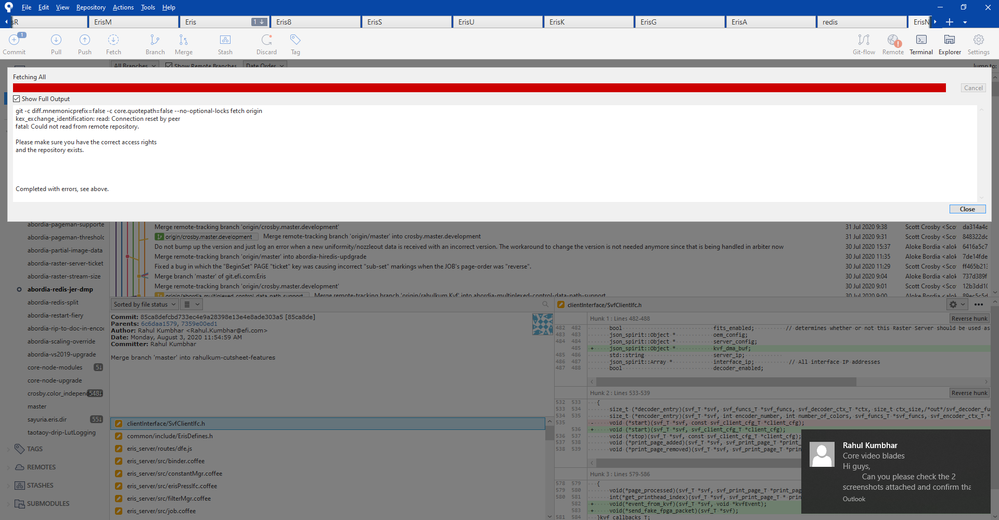Image resolution: width=999 pixels, height=520 pixels.
Task: Toggle Show Remote Branches checkbox
Action: (x=169, y=66)
